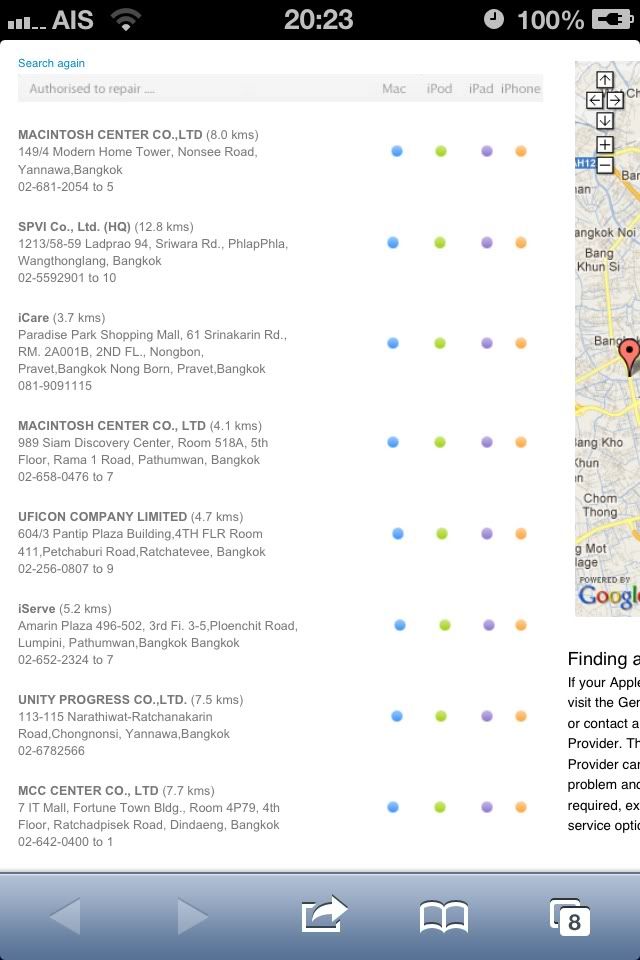Tap the Mac column header

point(394,89)
